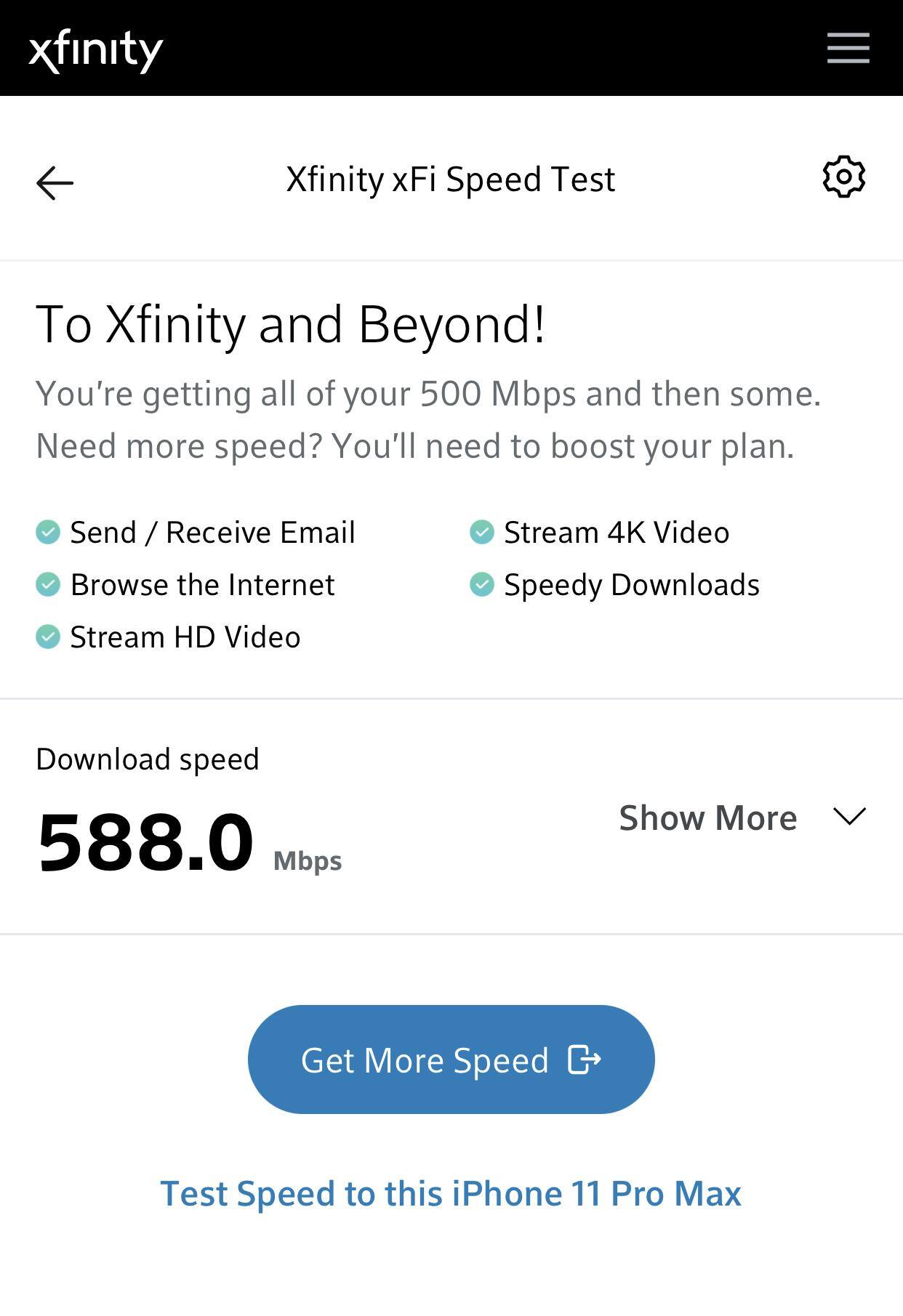Click the Xfinity xFi Speed Test title
The width and height of the screenshot is (903, 1316).
pos(451,179)
